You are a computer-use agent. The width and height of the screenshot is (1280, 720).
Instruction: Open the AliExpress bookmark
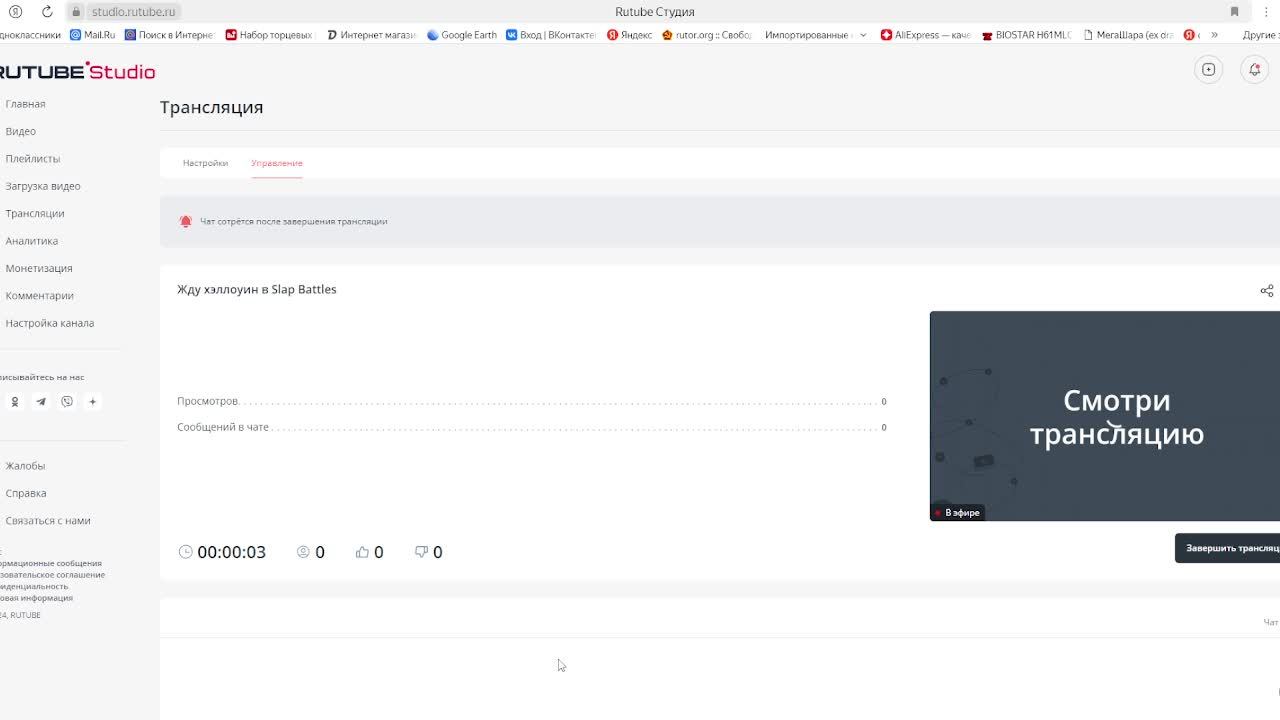tap(926, 35)
